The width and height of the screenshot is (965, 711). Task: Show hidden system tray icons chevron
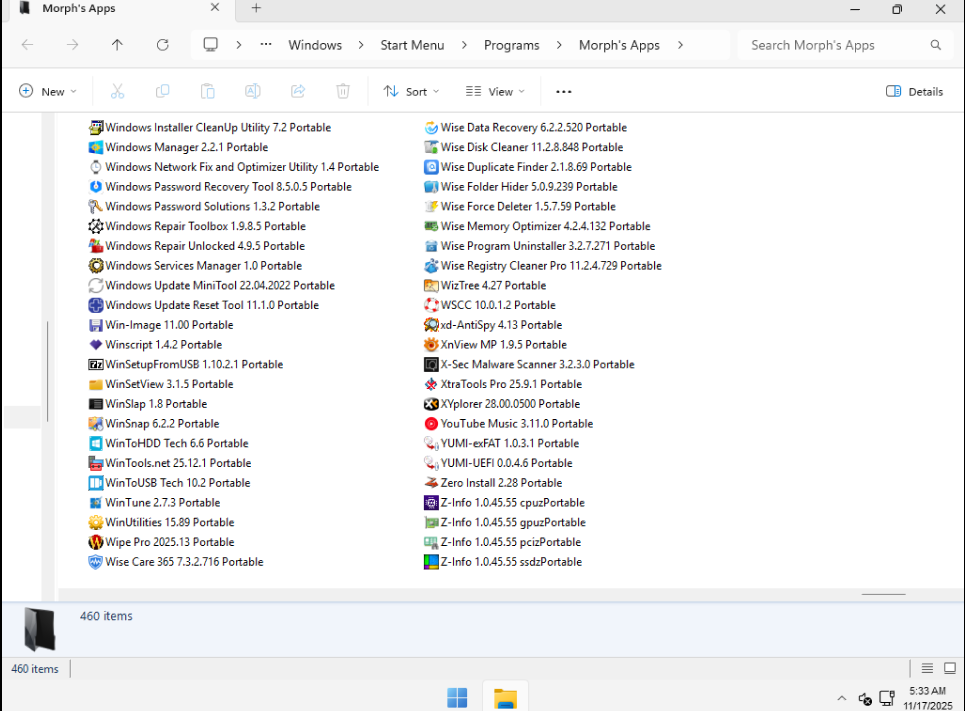(x=841, y=698)
